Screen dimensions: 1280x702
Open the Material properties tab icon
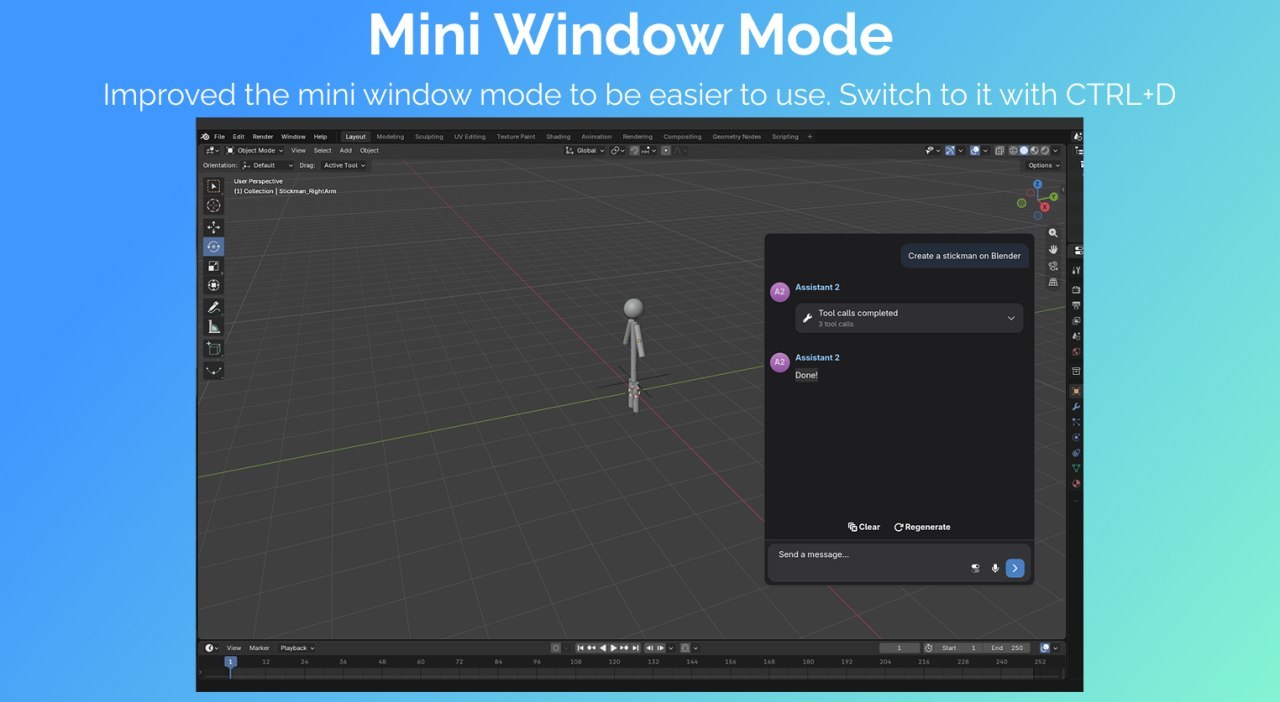point(1076,483)
